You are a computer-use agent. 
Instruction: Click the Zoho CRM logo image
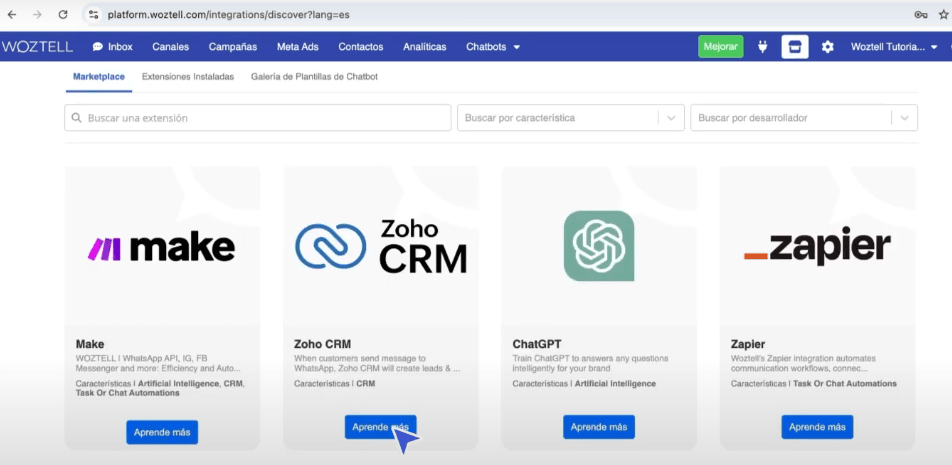coord(381,246)
